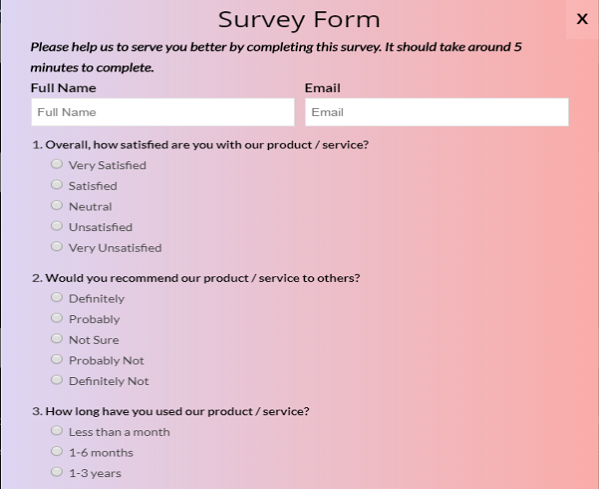This screenshot has height=489, width=599.
Task: Select the Very Unsatisfied radio option
Action: point(57,246)
